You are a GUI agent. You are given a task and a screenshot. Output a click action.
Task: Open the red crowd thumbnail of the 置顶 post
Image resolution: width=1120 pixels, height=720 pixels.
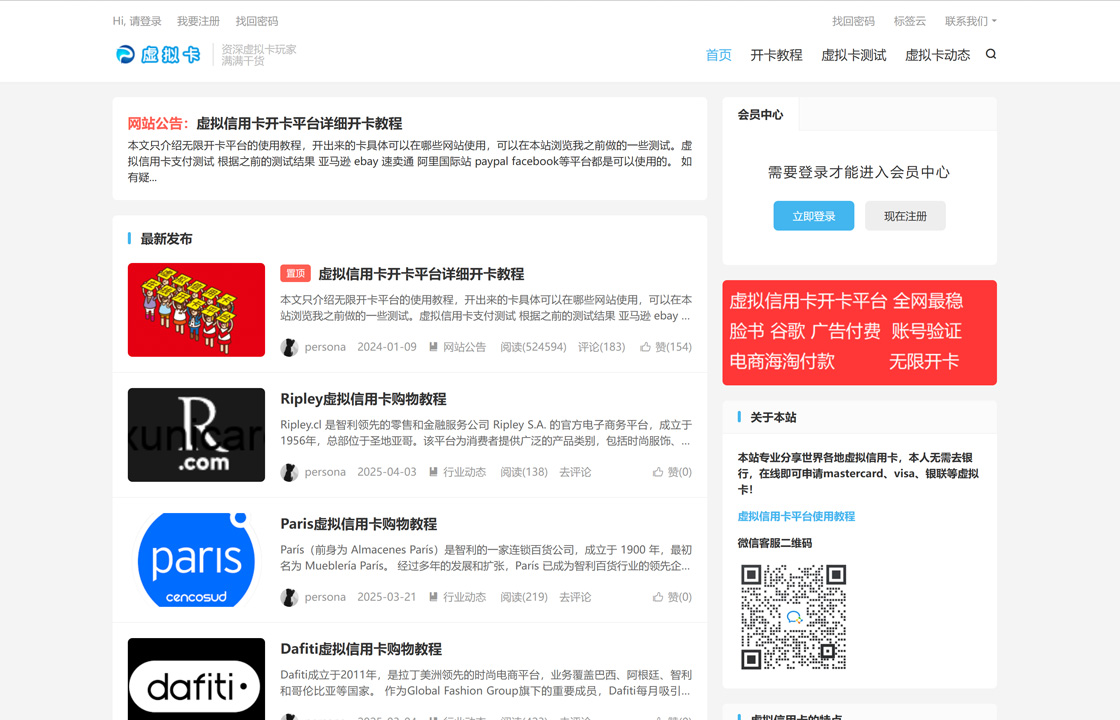point(196,310)
